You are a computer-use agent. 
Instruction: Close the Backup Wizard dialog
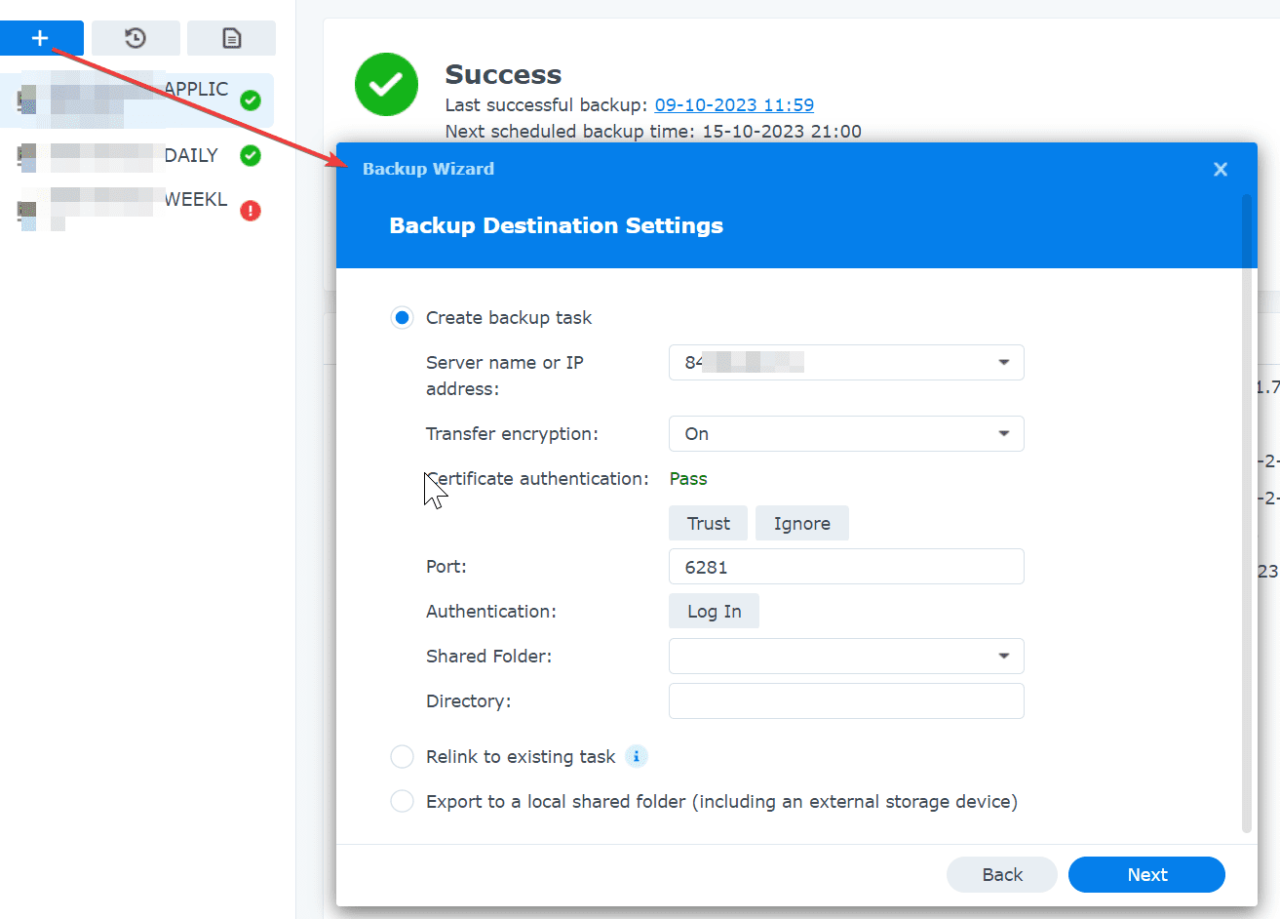(1220, 169)
